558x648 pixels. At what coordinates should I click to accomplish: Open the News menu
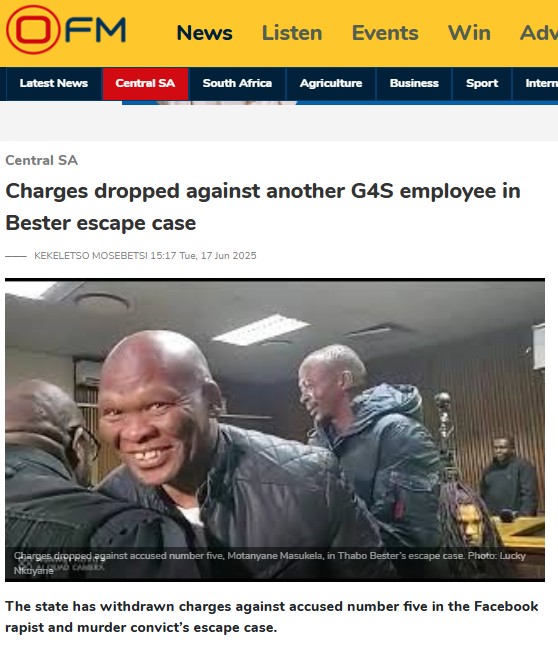click(204, 33)
